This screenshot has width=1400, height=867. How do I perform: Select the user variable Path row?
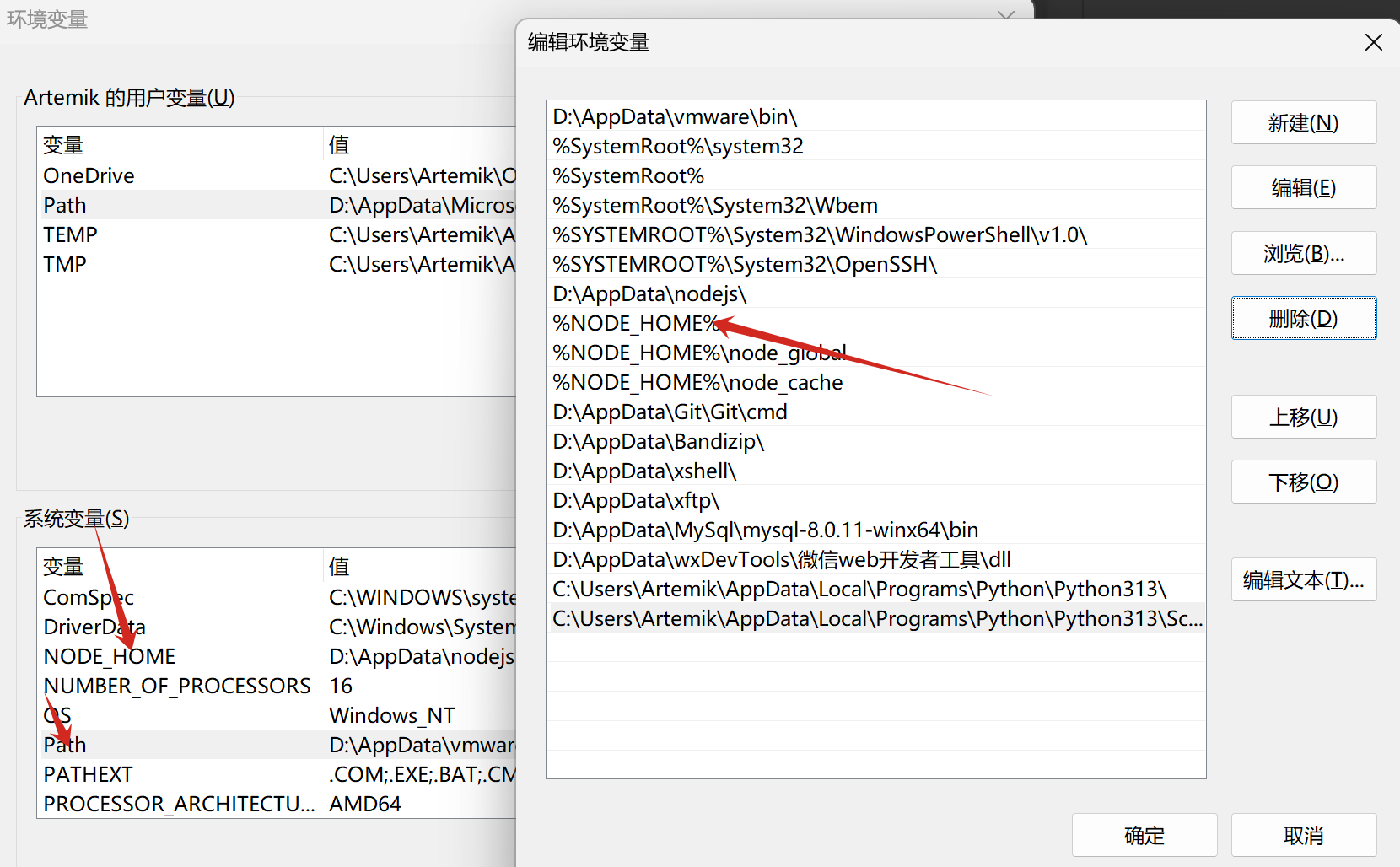point(65,206)
